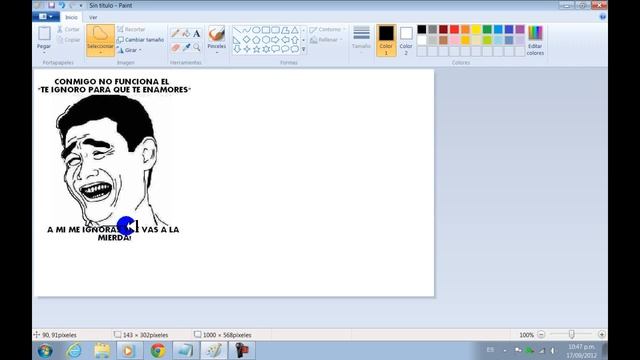Image resolution: width=640 pixels, height=360 pixels.
Task: Click the Copiar button
Action: (x=68, y=40)
